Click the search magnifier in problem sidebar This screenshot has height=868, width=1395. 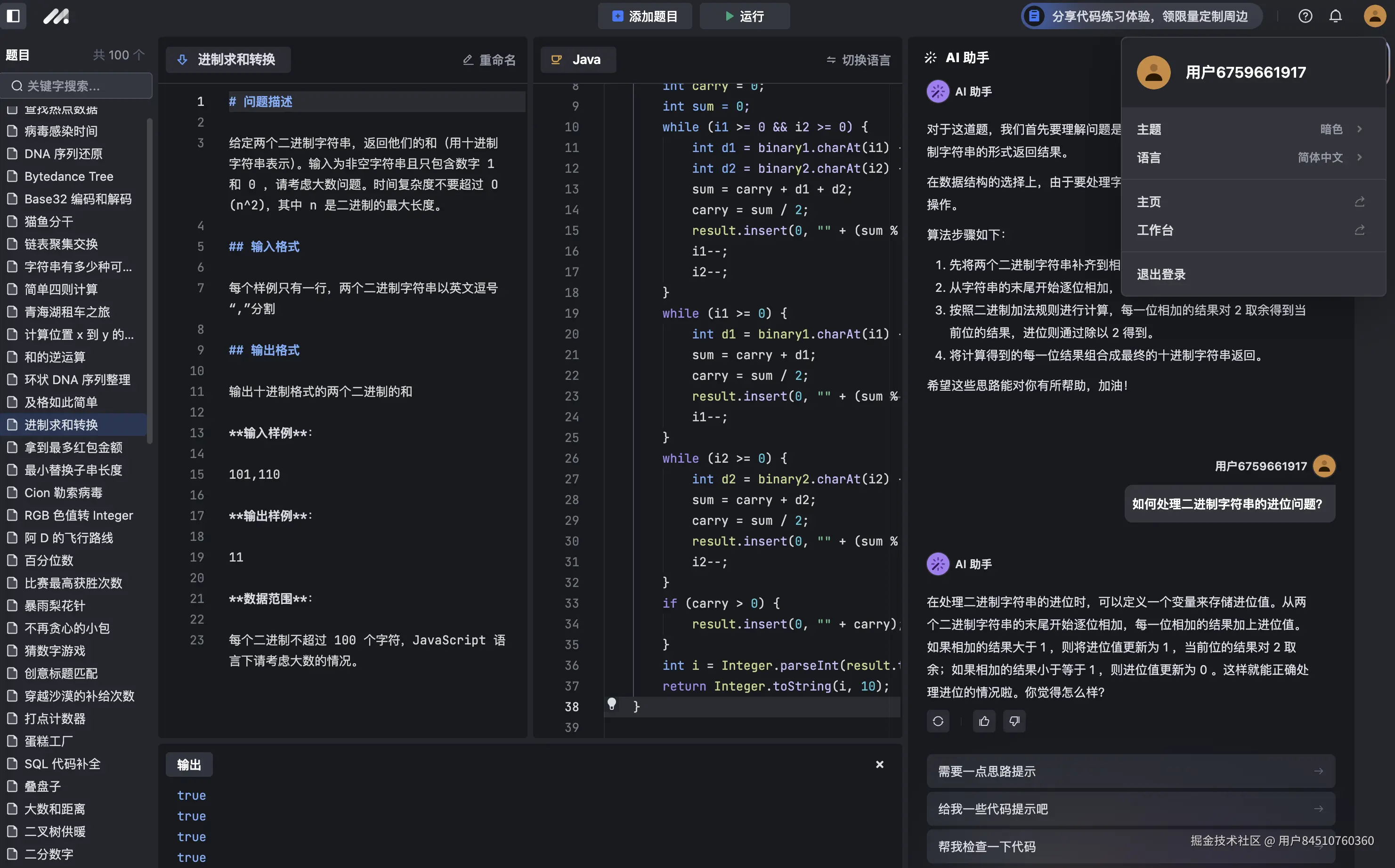[16, 86]
